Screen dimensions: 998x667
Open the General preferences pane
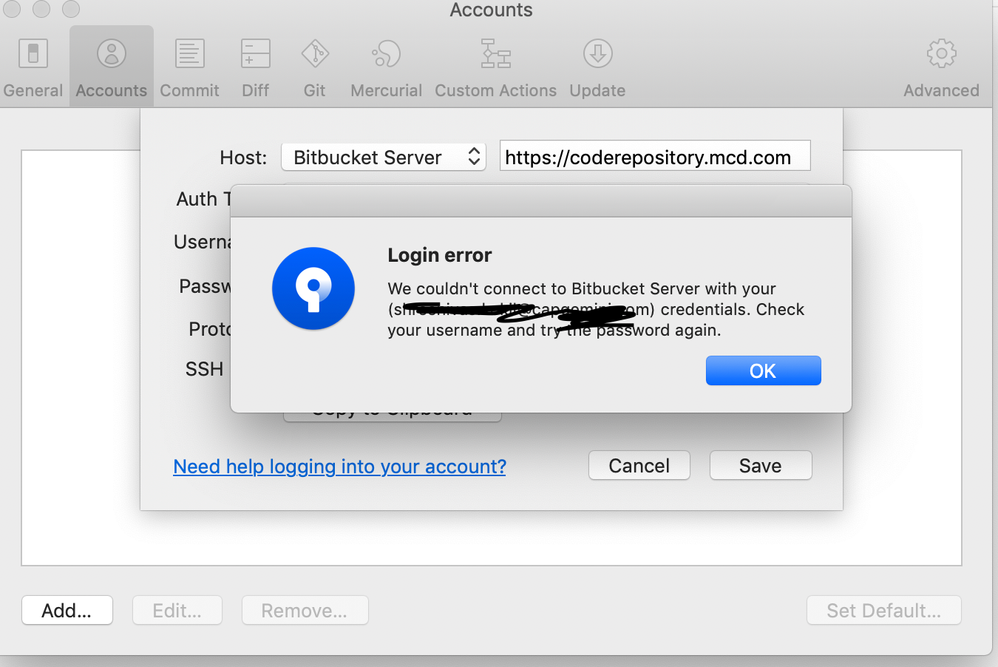click(33, 67)
